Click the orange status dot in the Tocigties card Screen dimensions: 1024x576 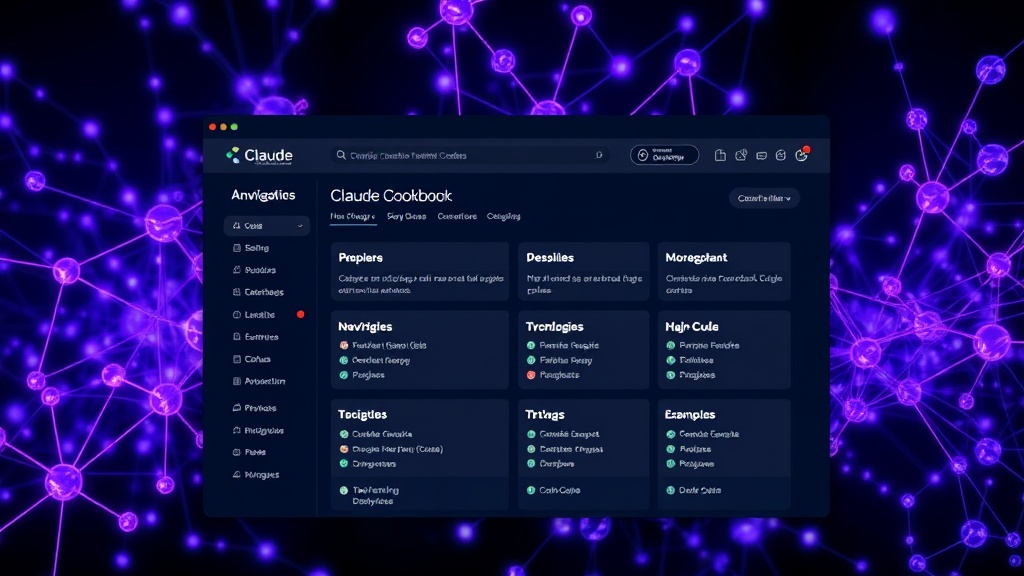(344, 449)
